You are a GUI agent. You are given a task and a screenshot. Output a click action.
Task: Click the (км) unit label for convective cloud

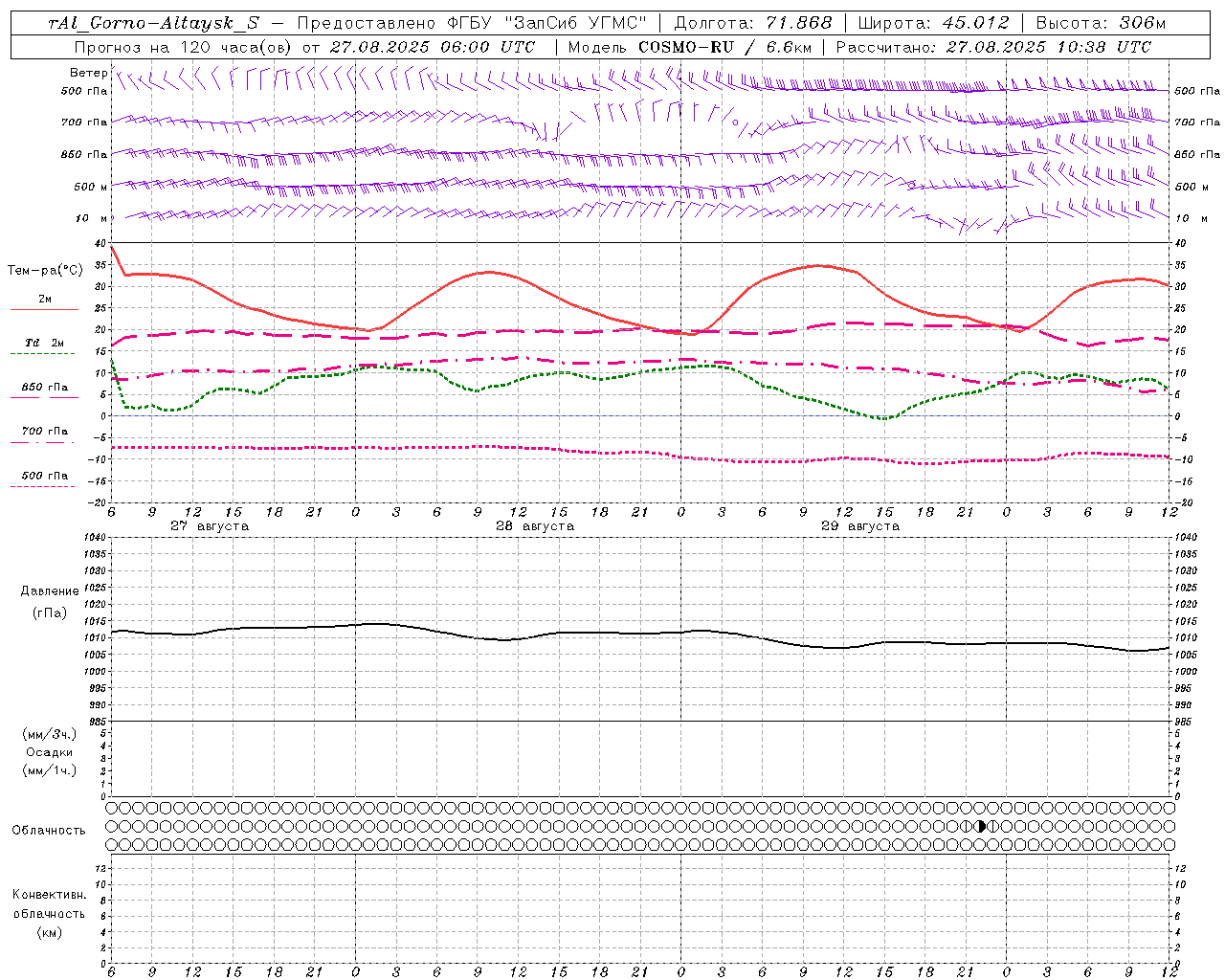point(50,932)
